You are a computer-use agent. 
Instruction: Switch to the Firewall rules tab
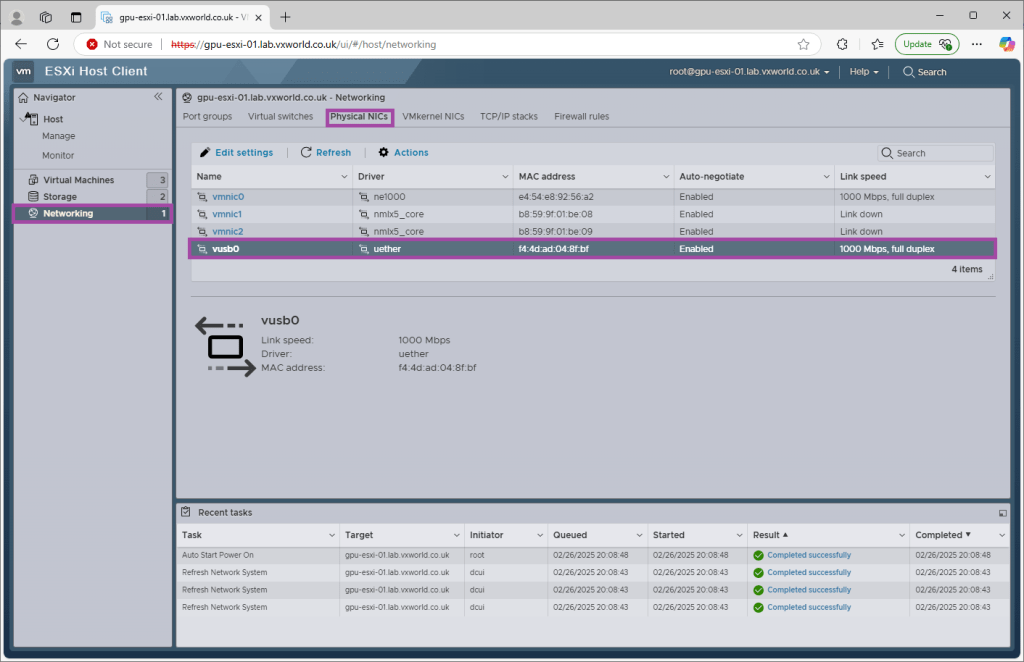pos(581,117)
